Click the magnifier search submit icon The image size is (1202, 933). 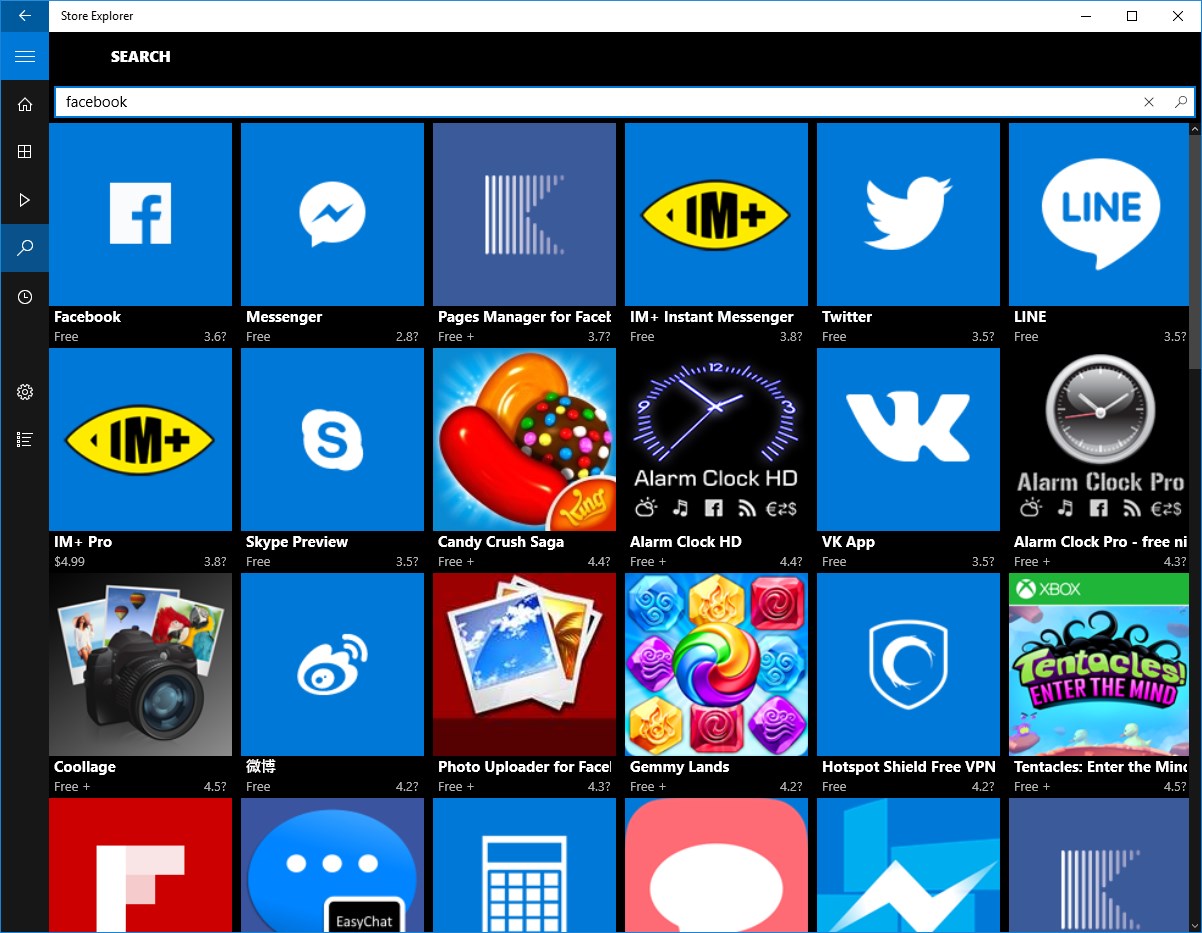click(1180, 102)
